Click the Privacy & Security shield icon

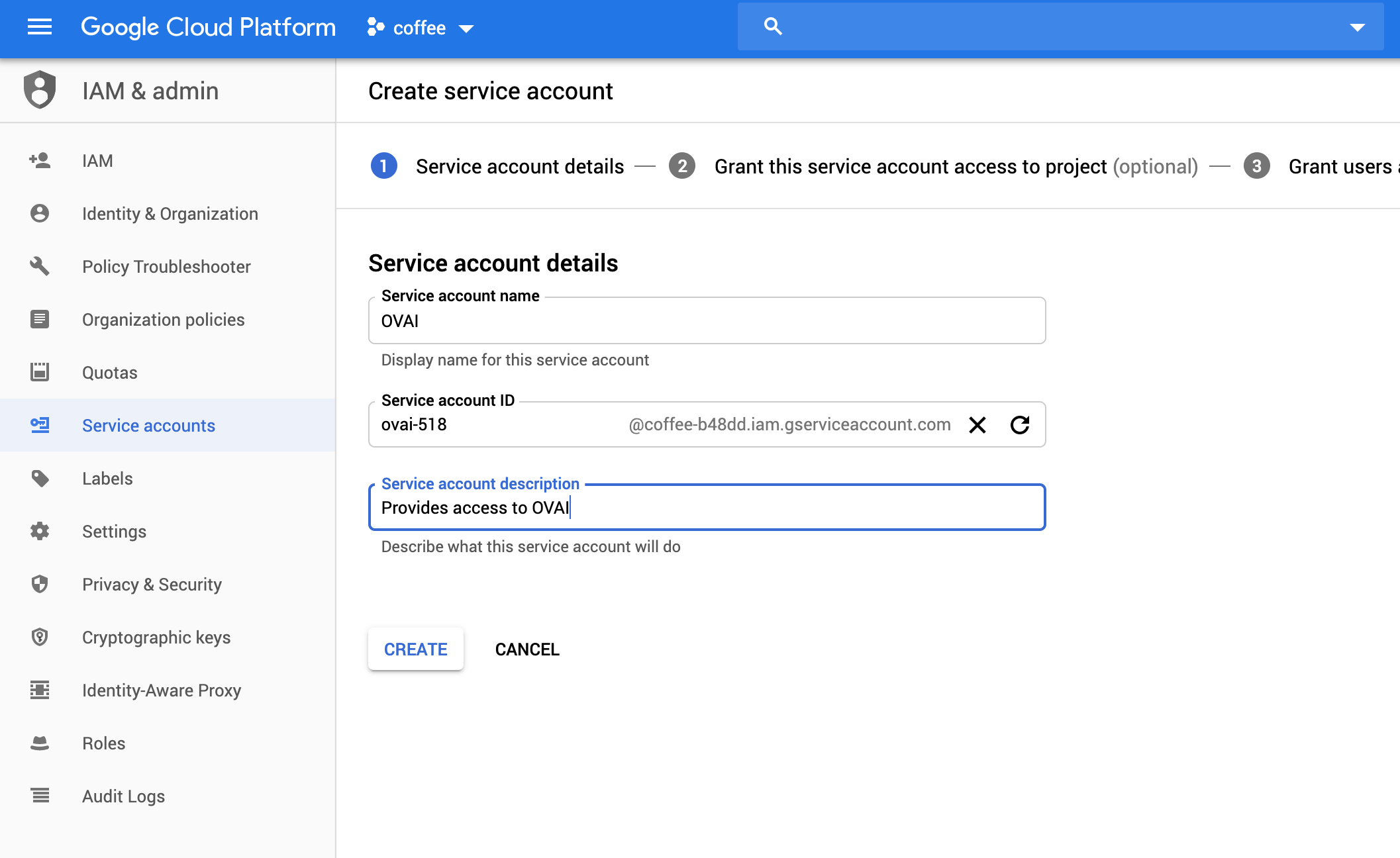[x=40, y=584]
